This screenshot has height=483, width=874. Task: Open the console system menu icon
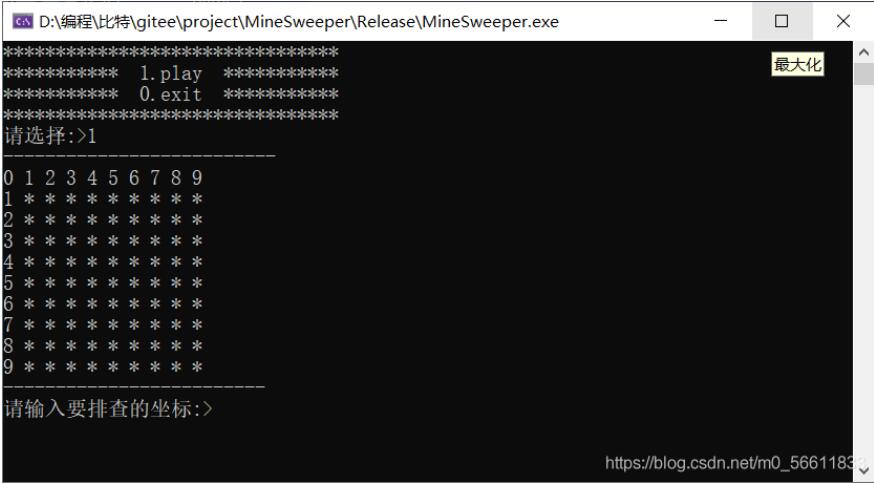(x=23, y=22)
